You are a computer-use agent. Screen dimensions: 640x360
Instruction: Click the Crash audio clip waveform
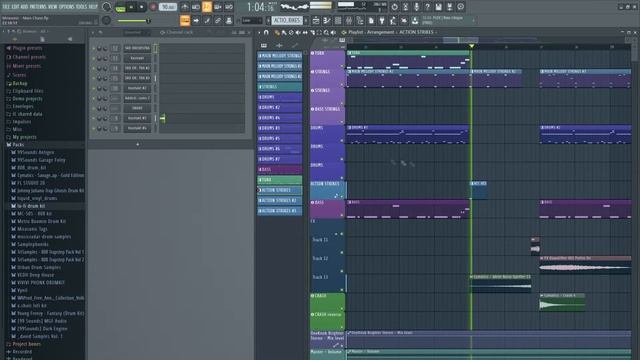pos(562,304)
